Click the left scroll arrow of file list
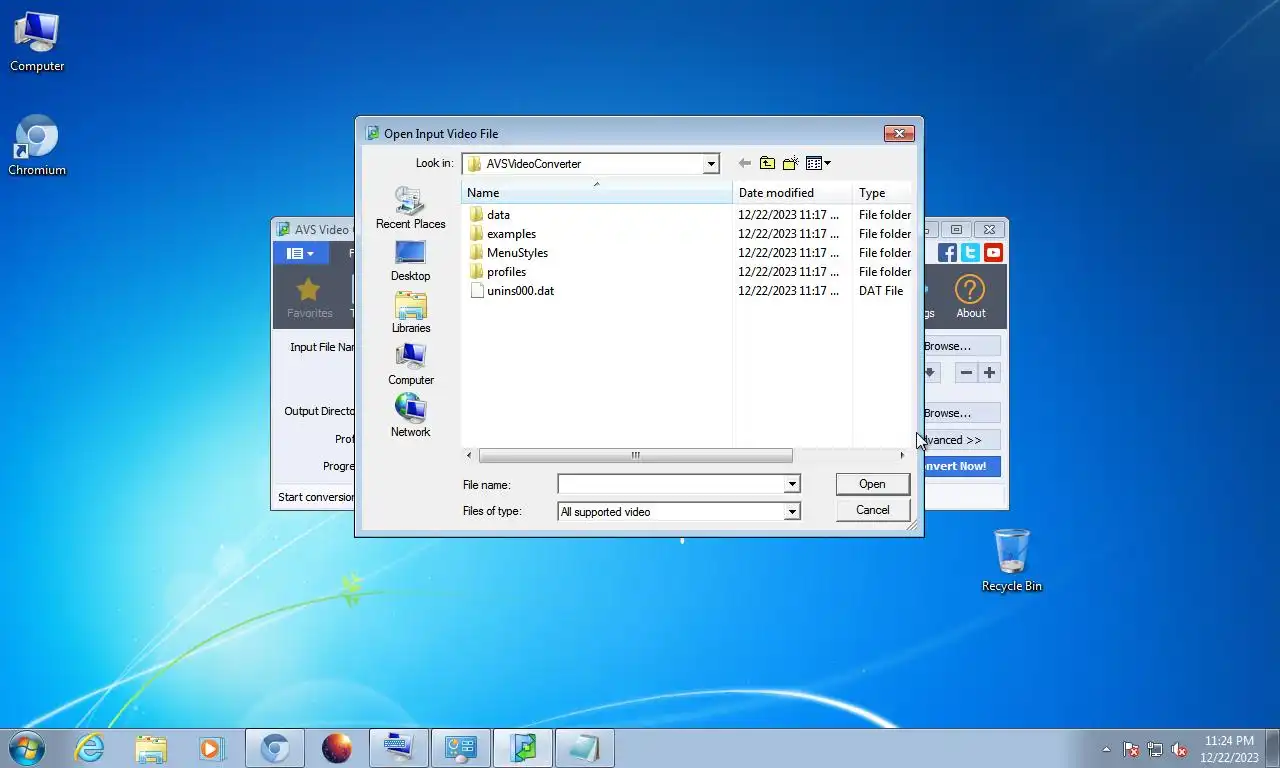This screenshot has width=1280, height=768. [x=470, y=456]
